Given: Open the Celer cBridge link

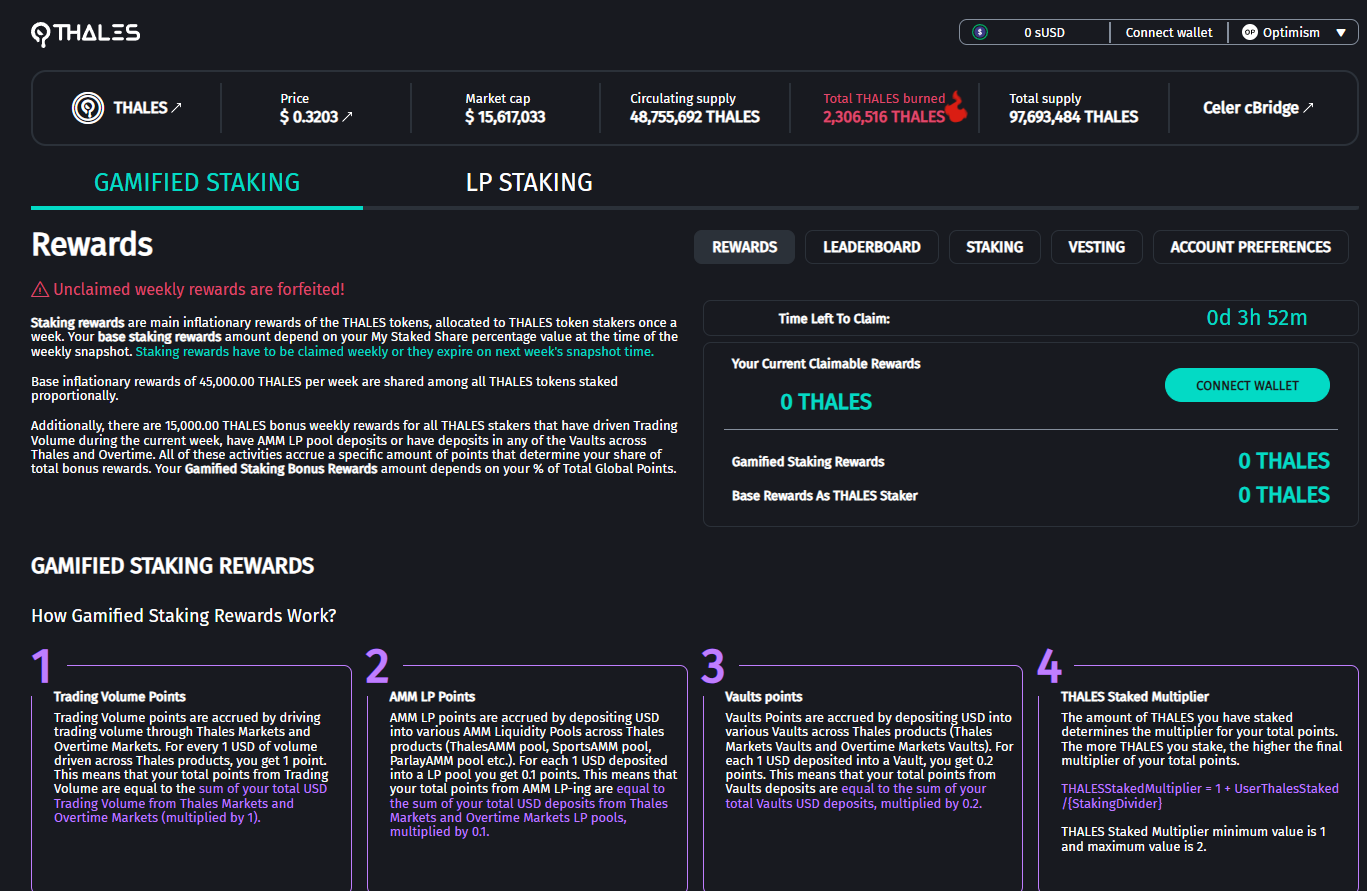Looking at the screenshot, I should tap(1250, 108).
